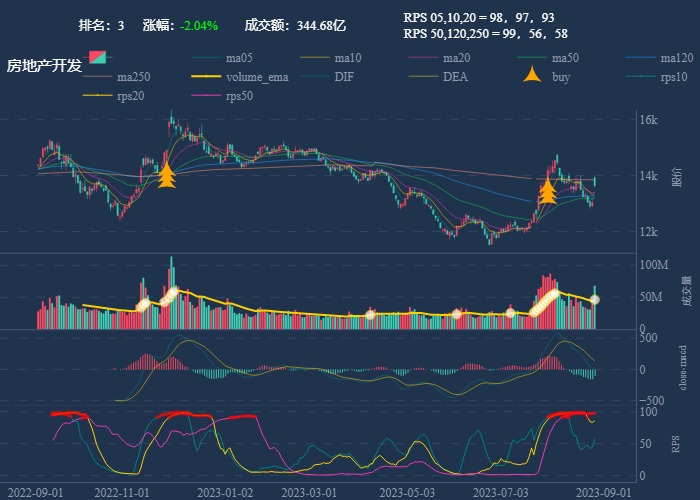Hide the ma10 series via legend

click(x=348, y=57)
